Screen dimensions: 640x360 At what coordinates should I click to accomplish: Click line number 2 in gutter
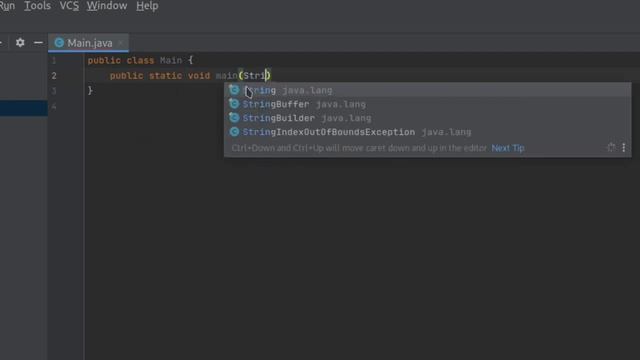pos(54,76)
